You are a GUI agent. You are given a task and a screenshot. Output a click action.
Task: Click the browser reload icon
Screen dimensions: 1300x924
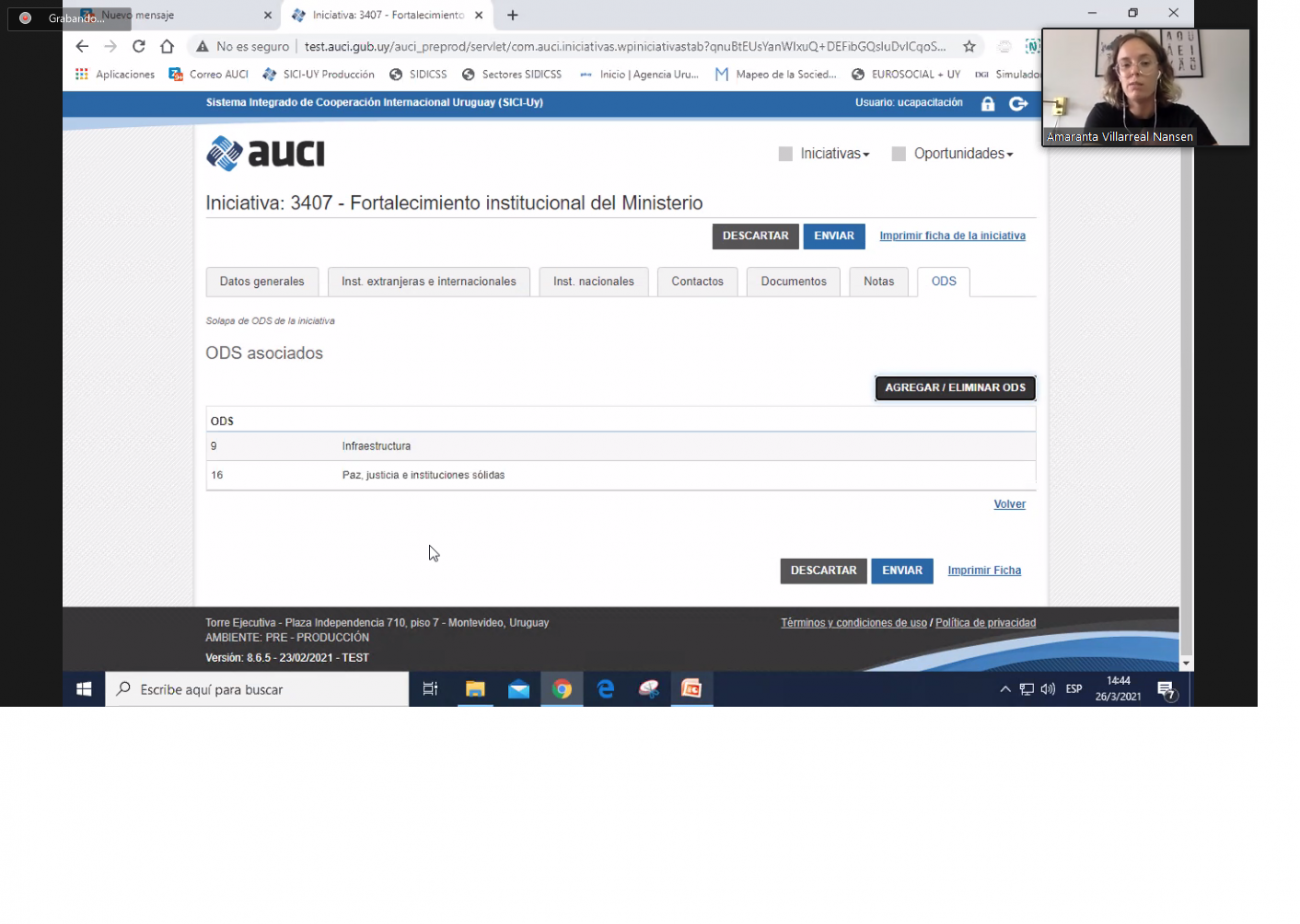[x=139, y=46]
